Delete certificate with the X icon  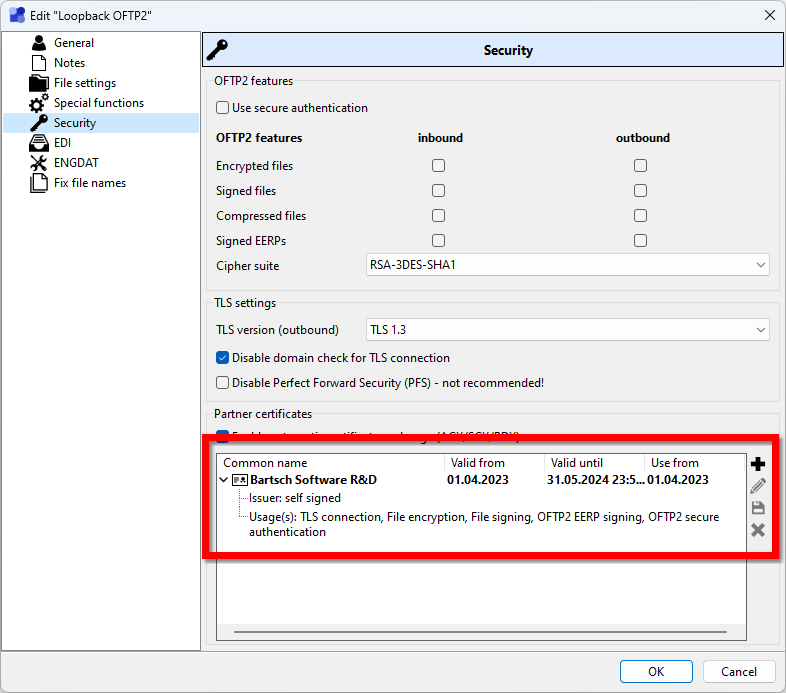click(x=758, y=530)
